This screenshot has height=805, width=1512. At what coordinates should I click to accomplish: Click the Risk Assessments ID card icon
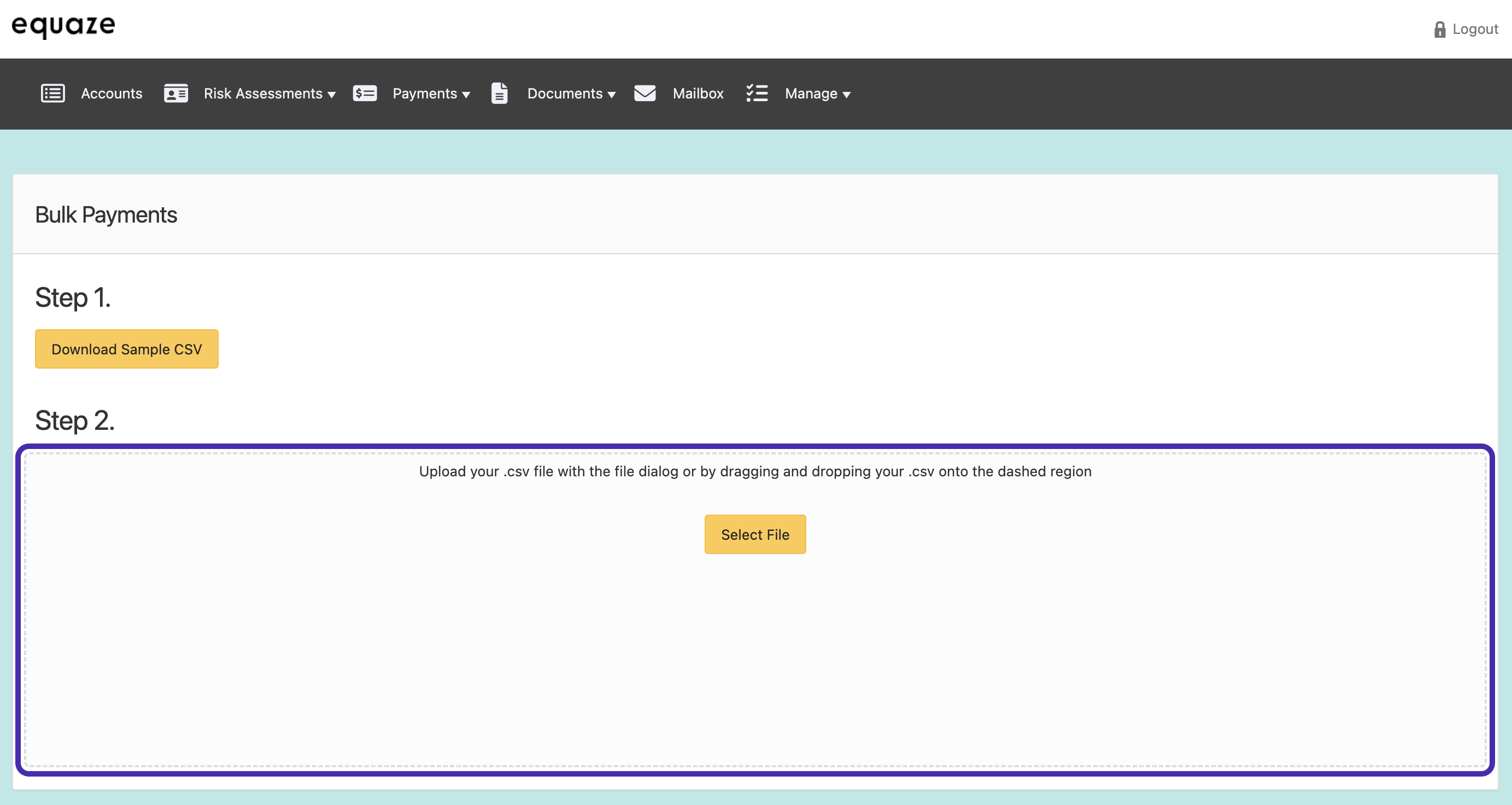click(175, 94)
